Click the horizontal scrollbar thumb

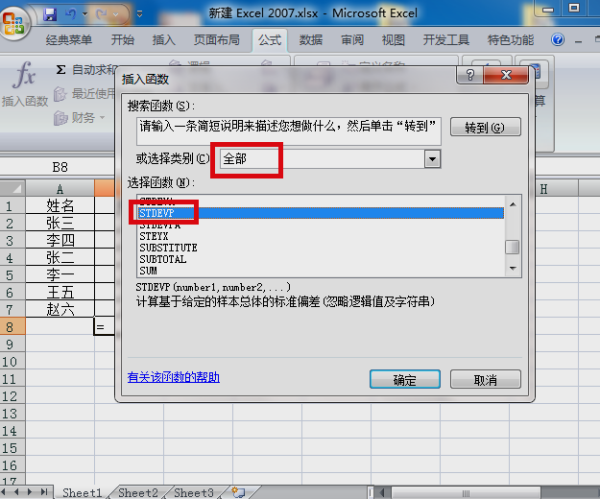click(x=466, y=493)
